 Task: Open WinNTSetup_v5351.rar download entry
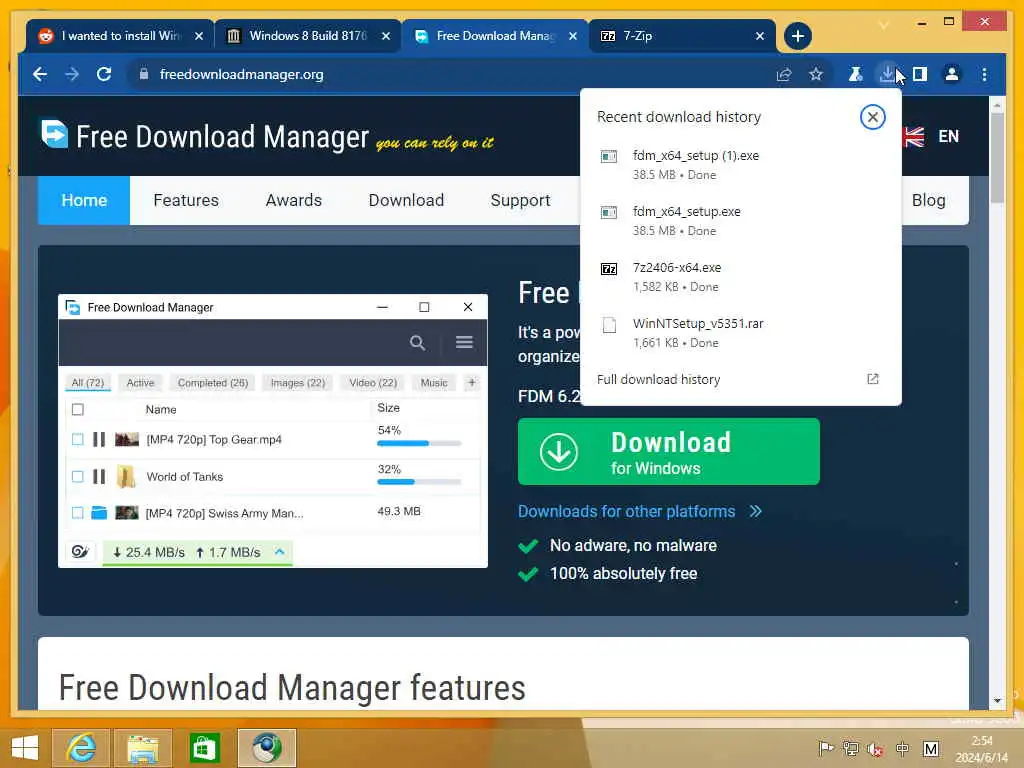click(x=741, y=332)
